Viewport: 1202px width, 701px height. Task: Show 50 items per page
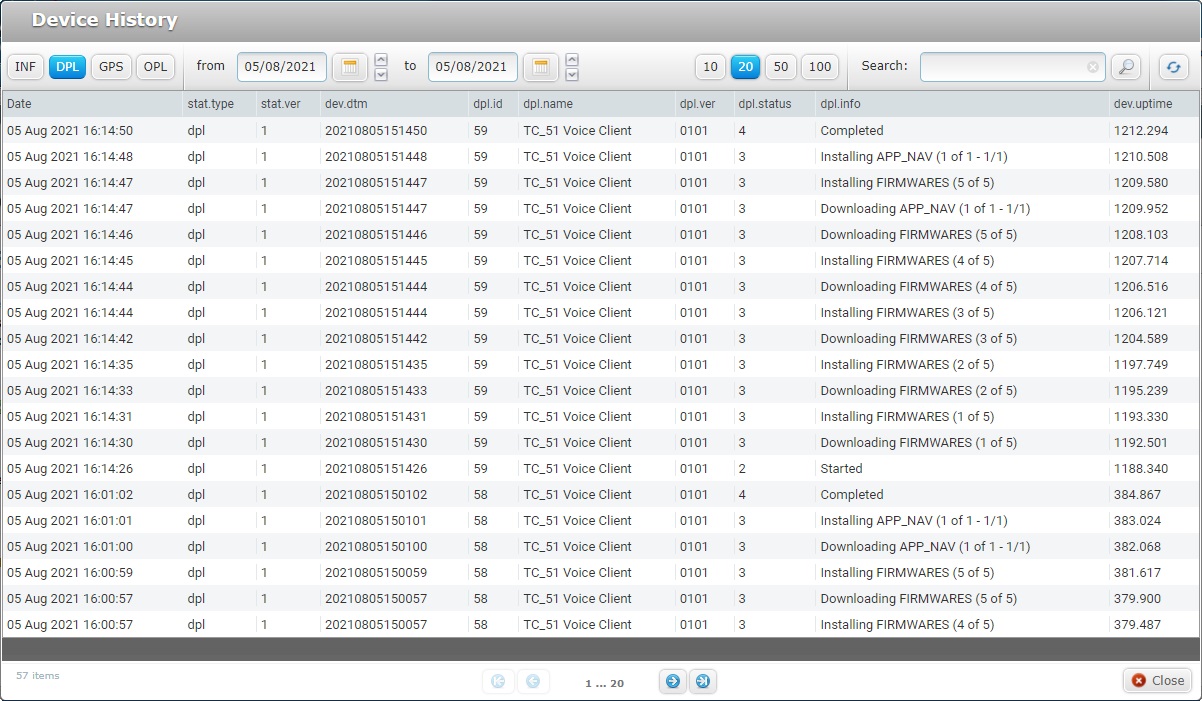point(781,67)
